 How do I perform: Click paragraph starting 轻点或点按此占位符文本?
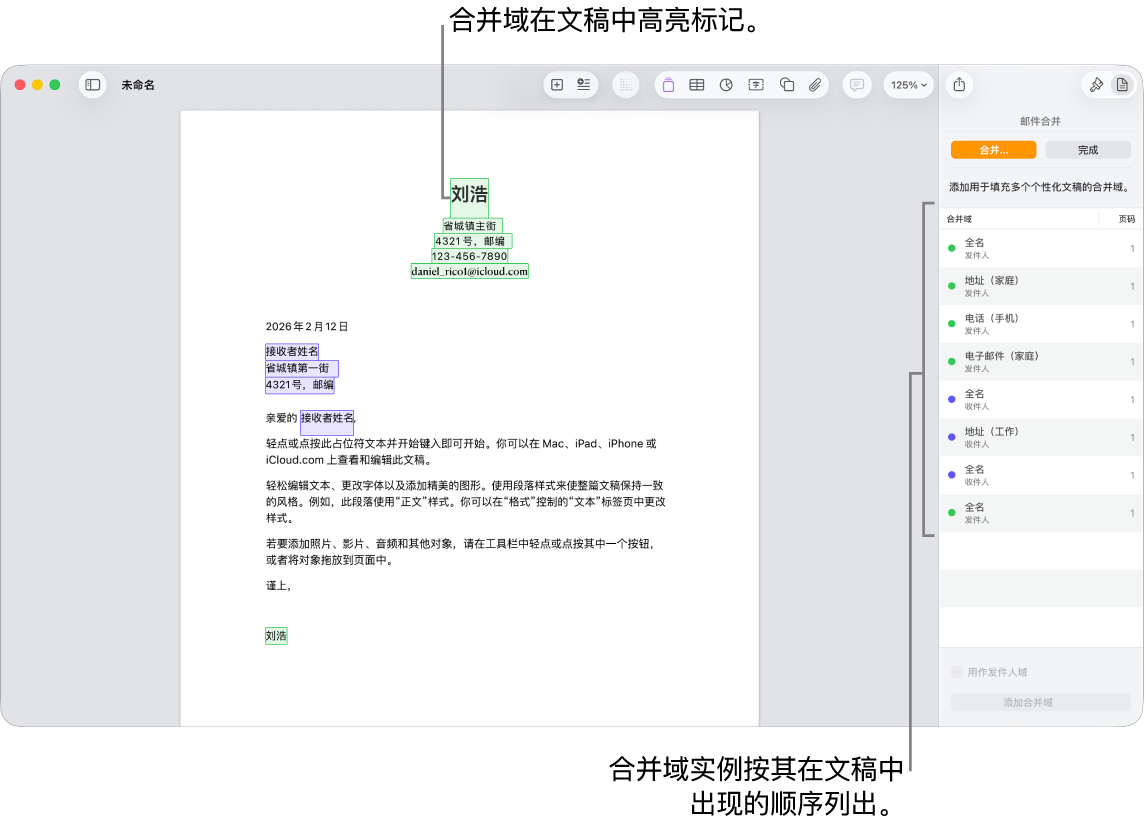coord(461,451)
